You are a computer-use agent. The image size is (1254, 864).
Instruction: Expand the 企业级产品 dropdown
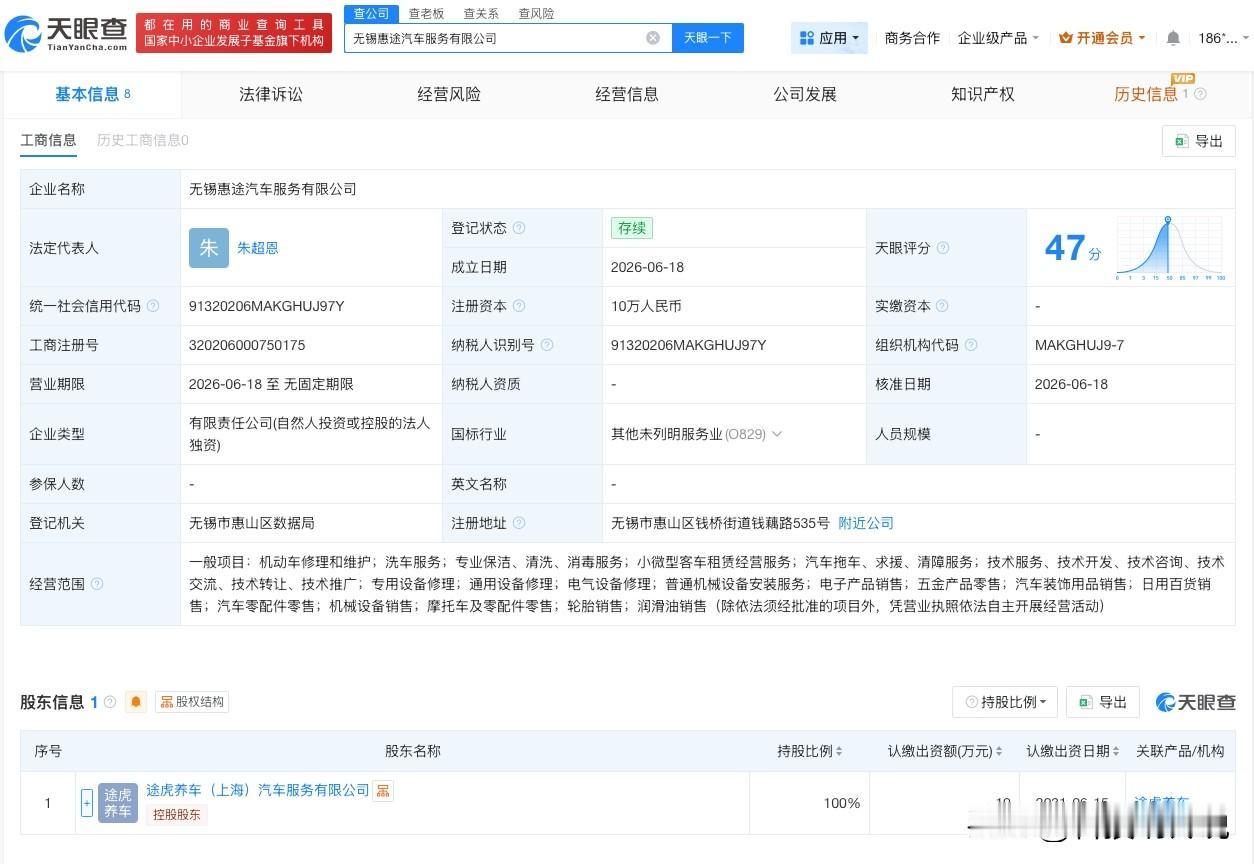pos(998,38)
